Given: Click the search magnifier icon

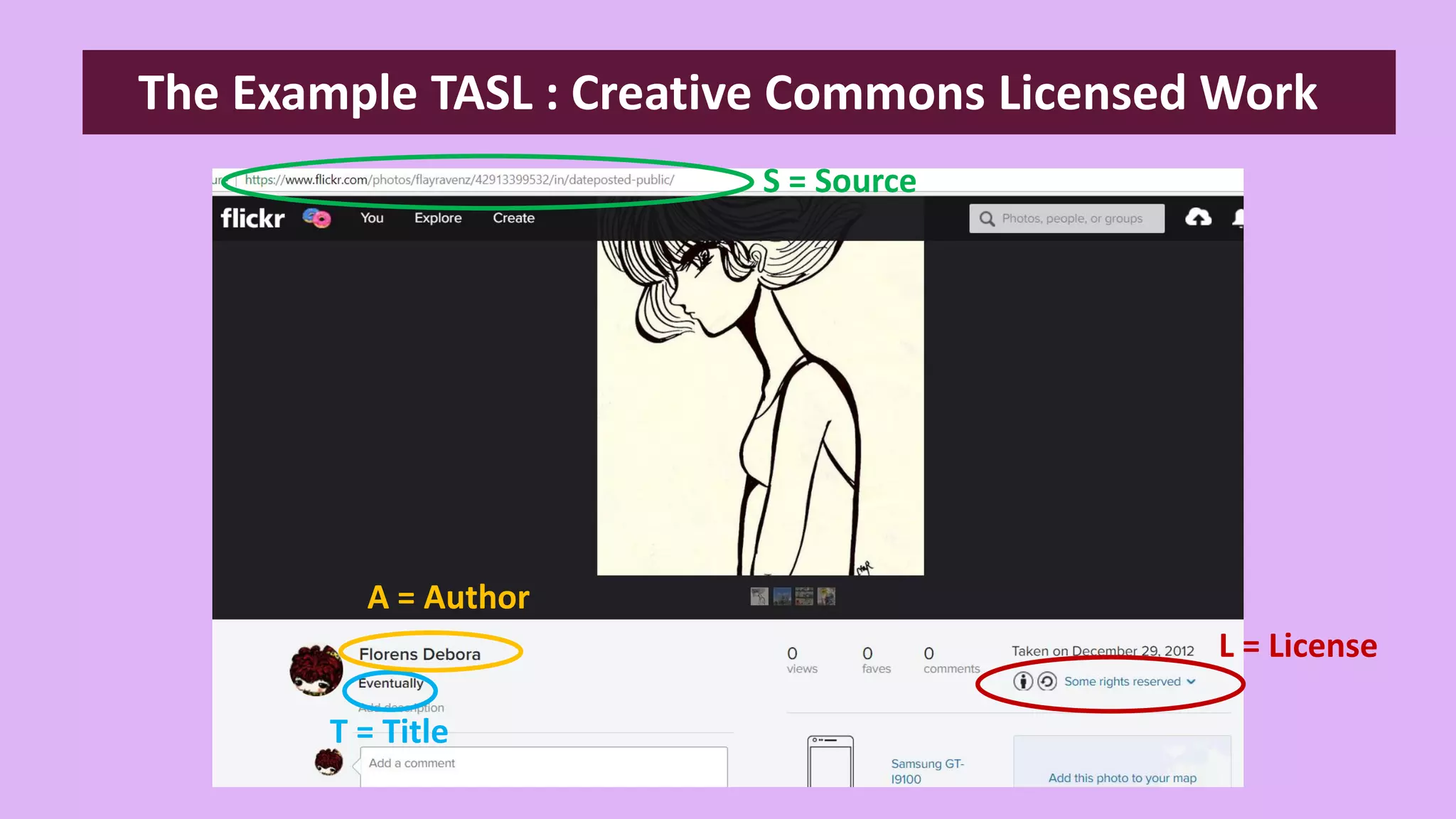Looking at the screenshot, I should tap(986, 218).
